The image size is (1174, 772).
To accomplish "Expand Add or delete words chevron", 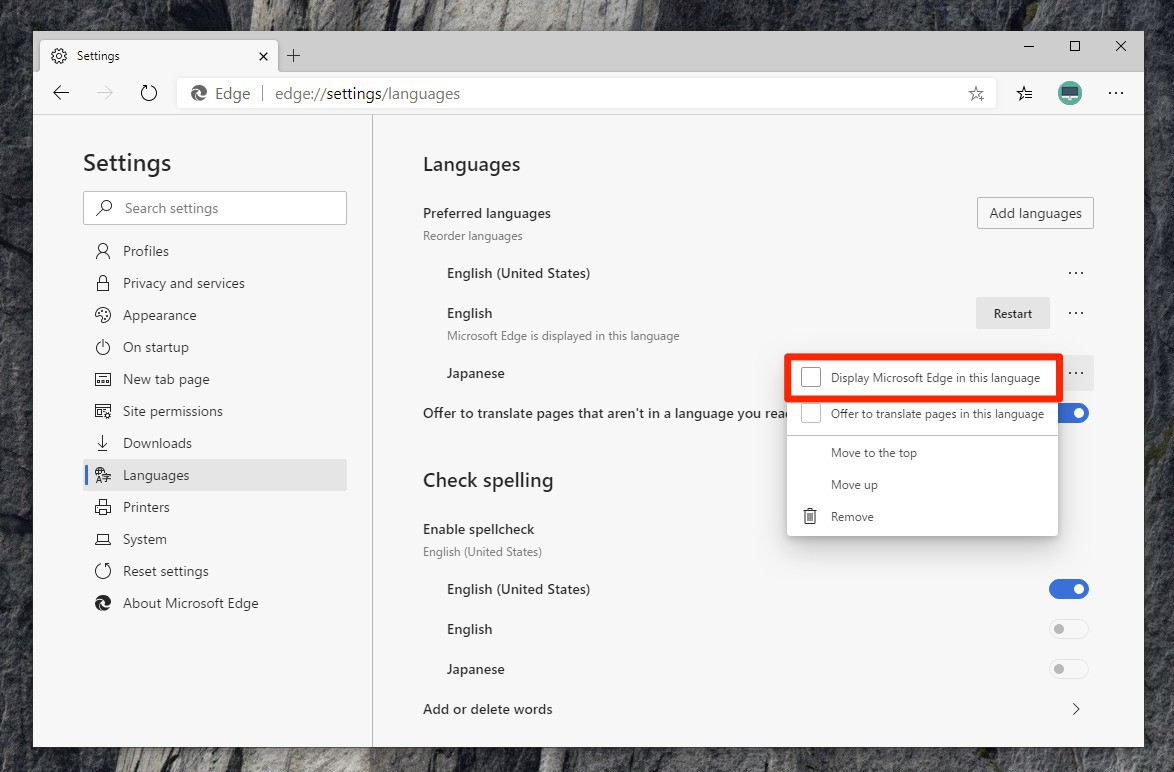I will pyautogui.click(x=1076, y=709).
